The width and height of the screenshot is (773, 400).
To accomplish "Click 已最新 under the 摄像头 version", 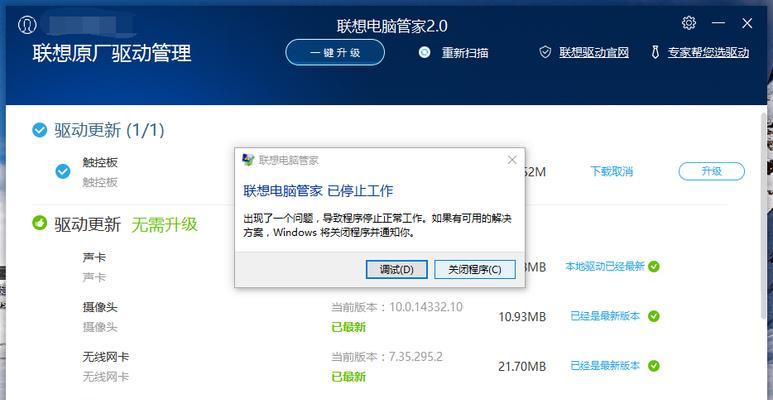I will 349,327.
